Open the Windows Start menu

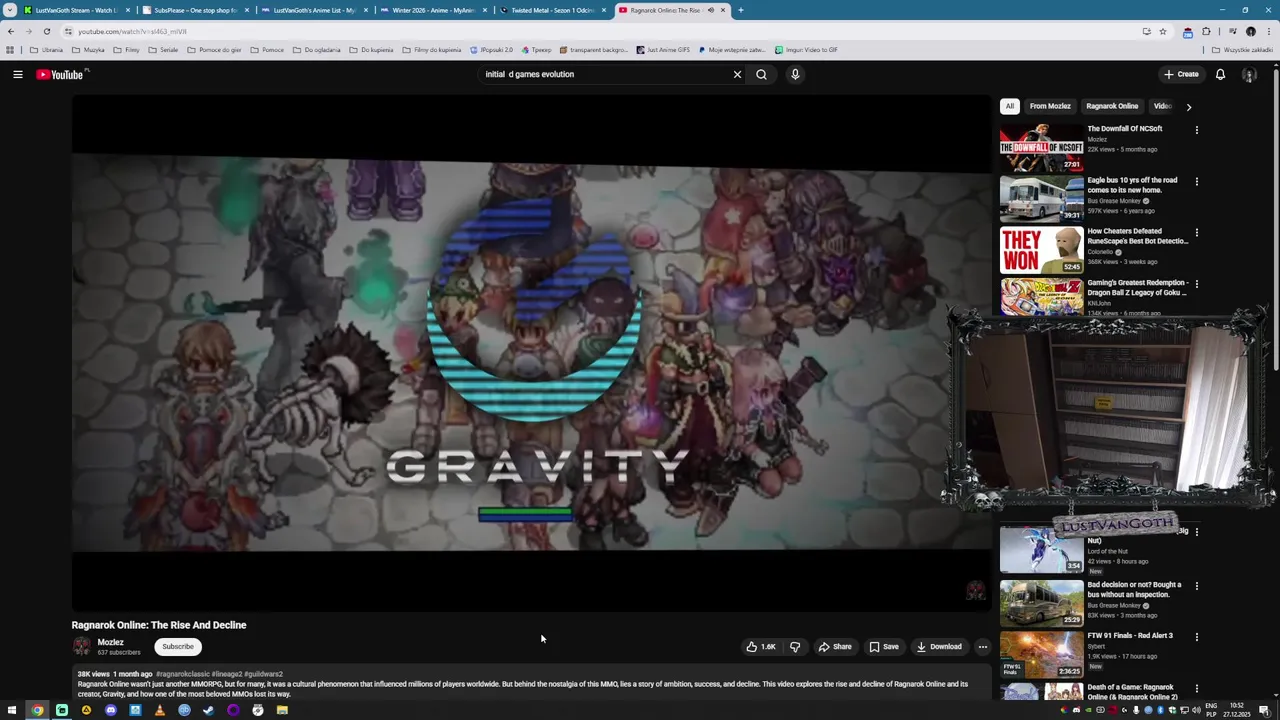pos(12,711)
